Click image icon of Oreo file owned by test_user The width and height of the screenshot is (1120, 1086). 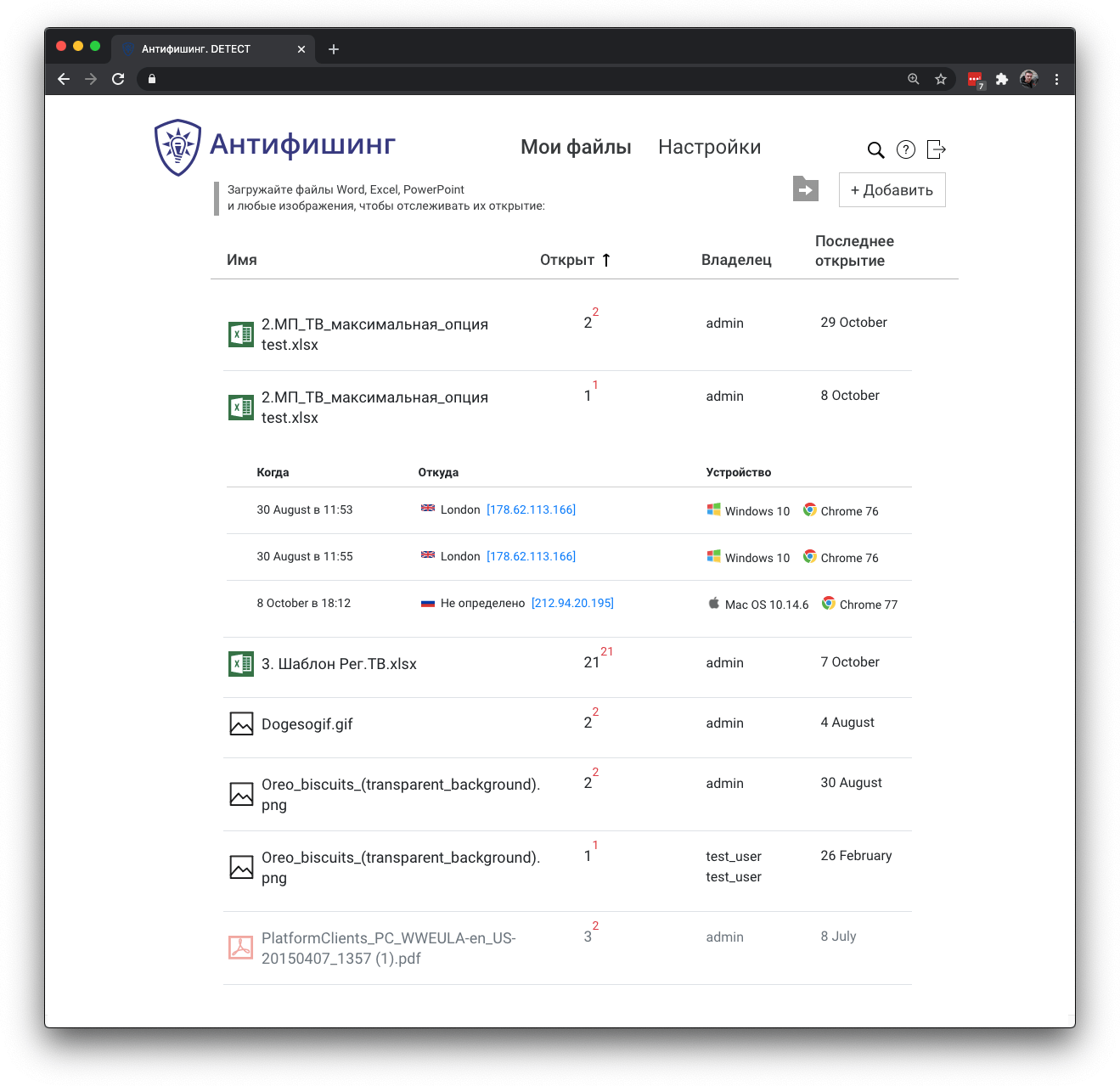tap(241, 868)
